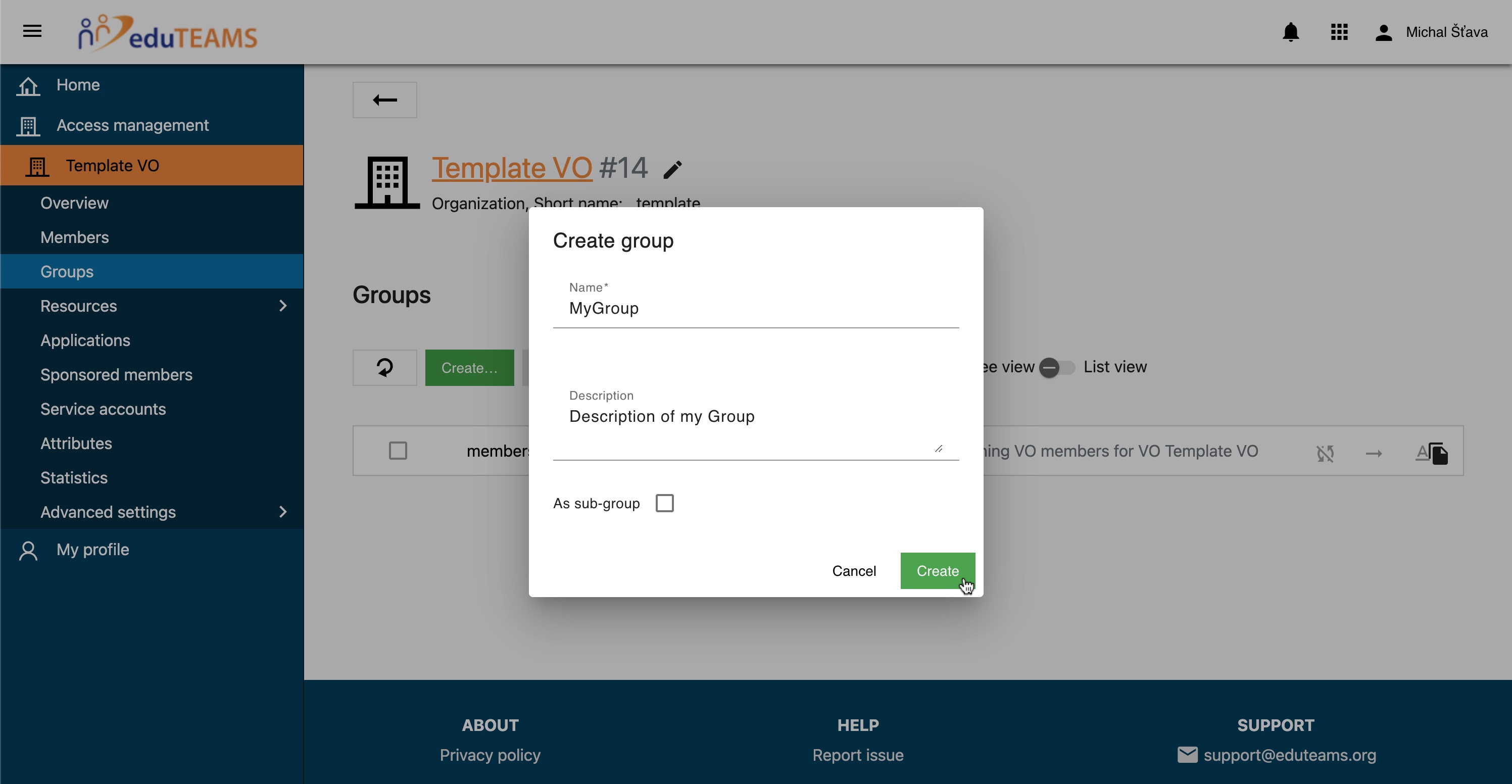Click the right arrow icon in the members row

(1374, 453)
